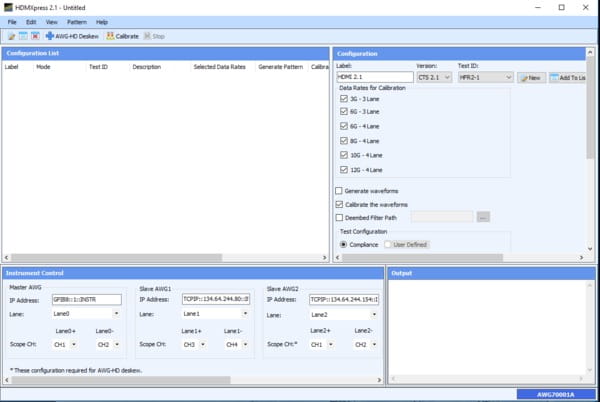The width and height of the screenshot is (600, 402).
Task: Open the Test ID HFR2-1 dropdown
Action: click(x=486, y=77)
